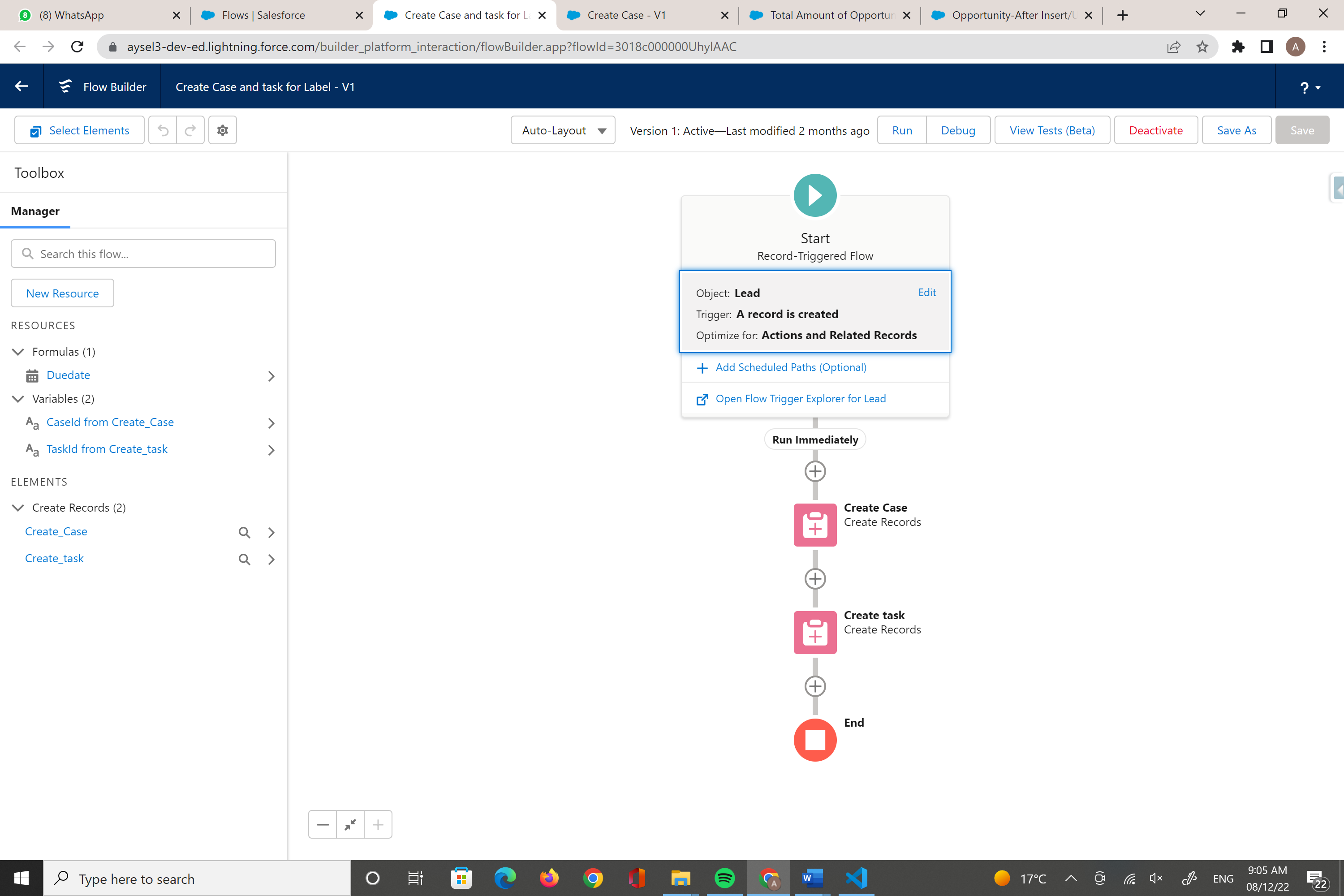Add element after Create task

coord(815,686)
